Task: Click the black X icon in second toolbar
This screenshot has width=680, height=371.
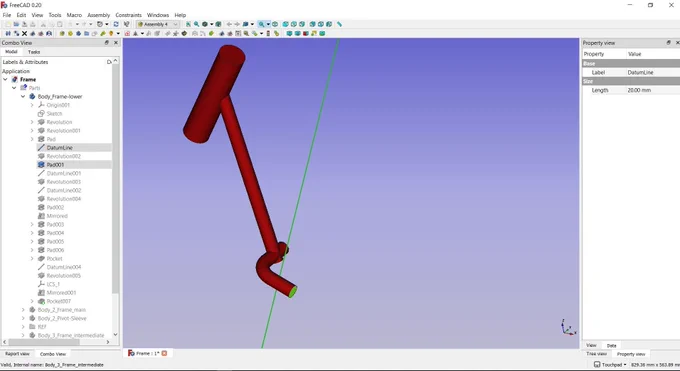Action: (24, 33)
